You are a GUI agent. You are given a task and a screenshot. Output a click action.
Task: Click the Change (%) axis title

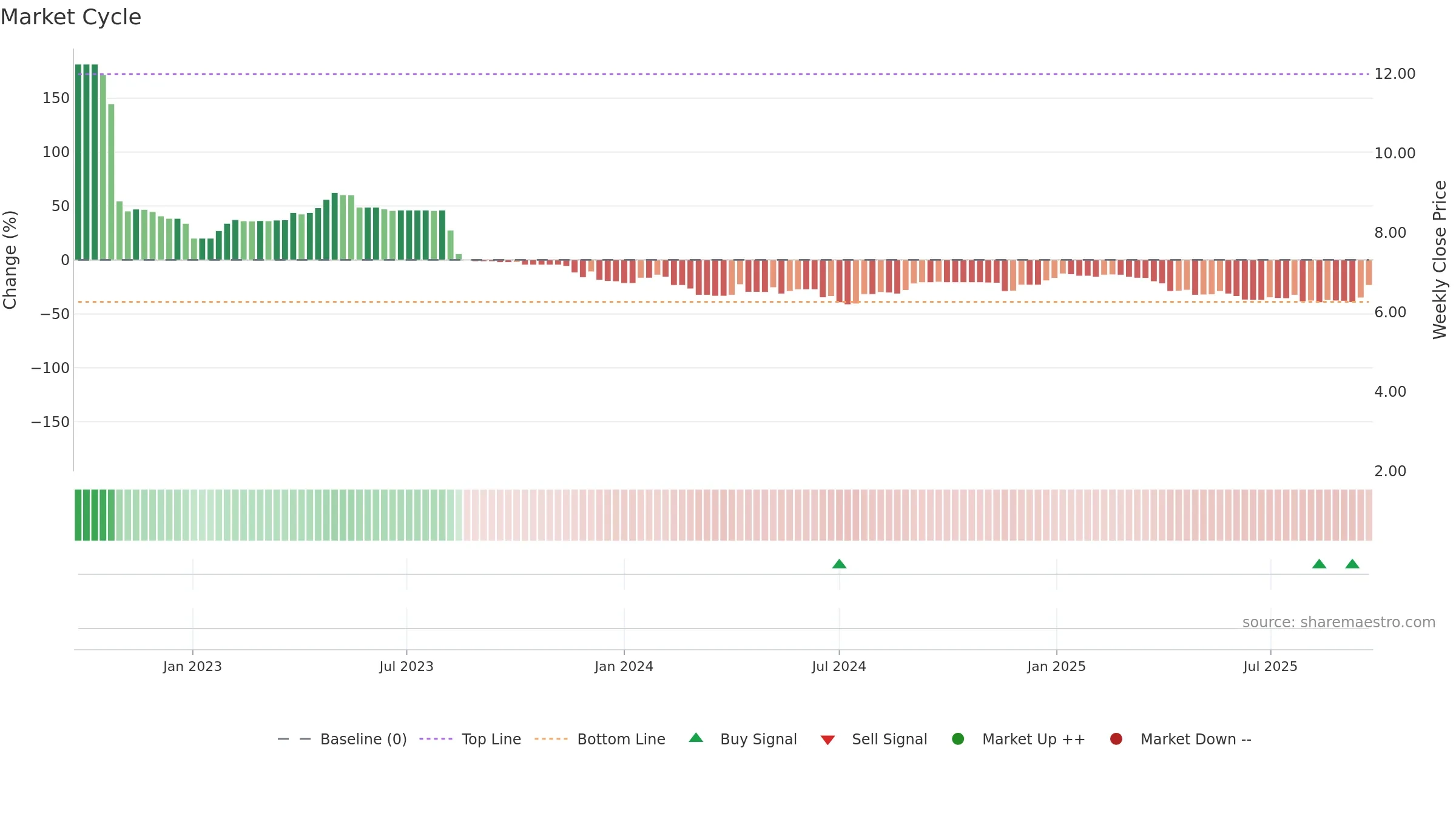tap(10, 260)
